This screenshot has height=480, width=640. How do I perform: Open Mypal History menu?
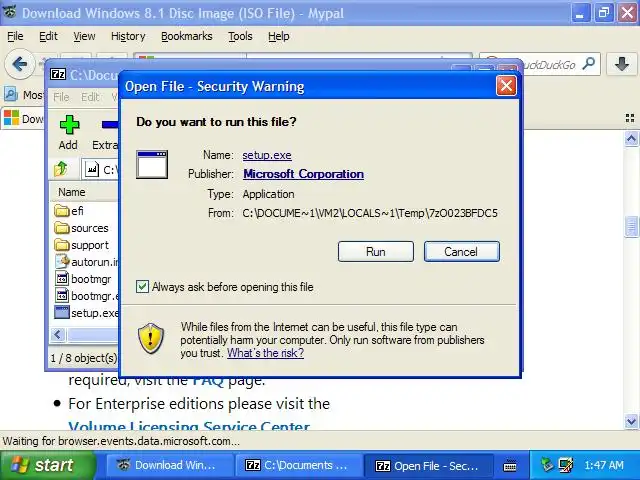pos(128,36)
